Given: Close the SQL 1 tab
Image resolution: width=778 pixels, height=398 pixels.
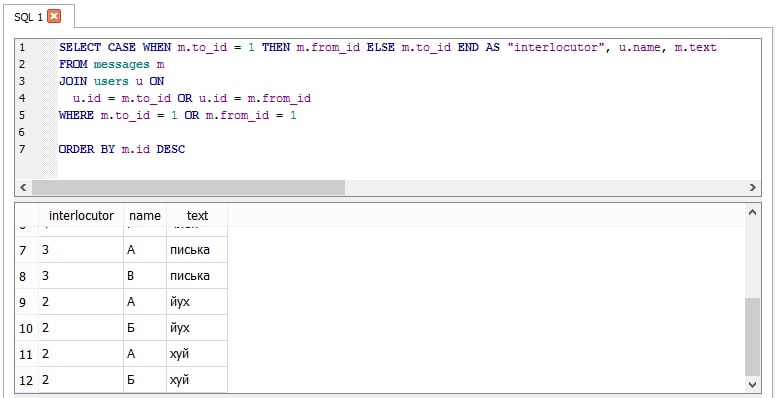Looking at the screenshot, I should (x=54, y=16).
